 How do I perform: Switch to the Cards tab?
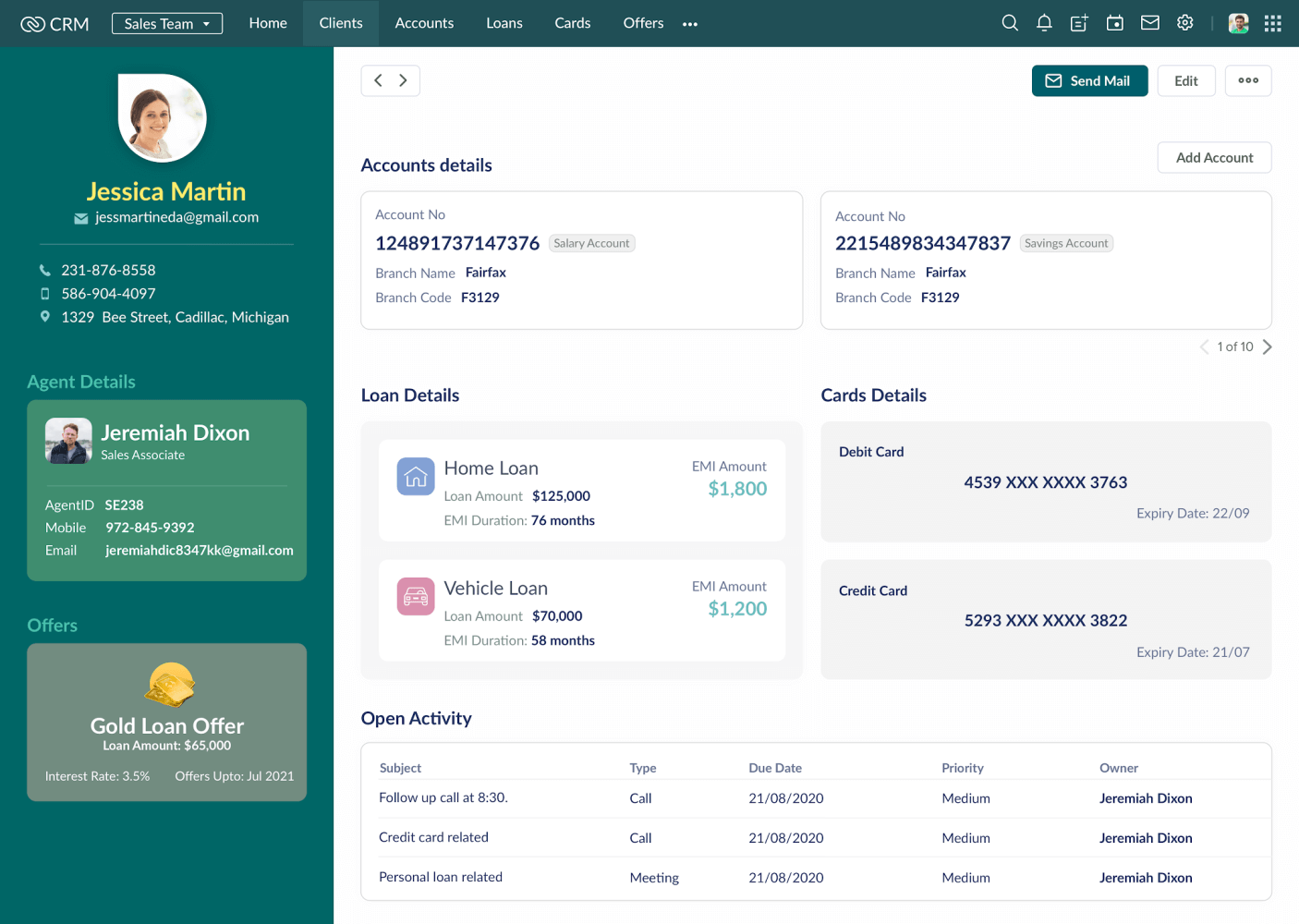coord(573,23)
